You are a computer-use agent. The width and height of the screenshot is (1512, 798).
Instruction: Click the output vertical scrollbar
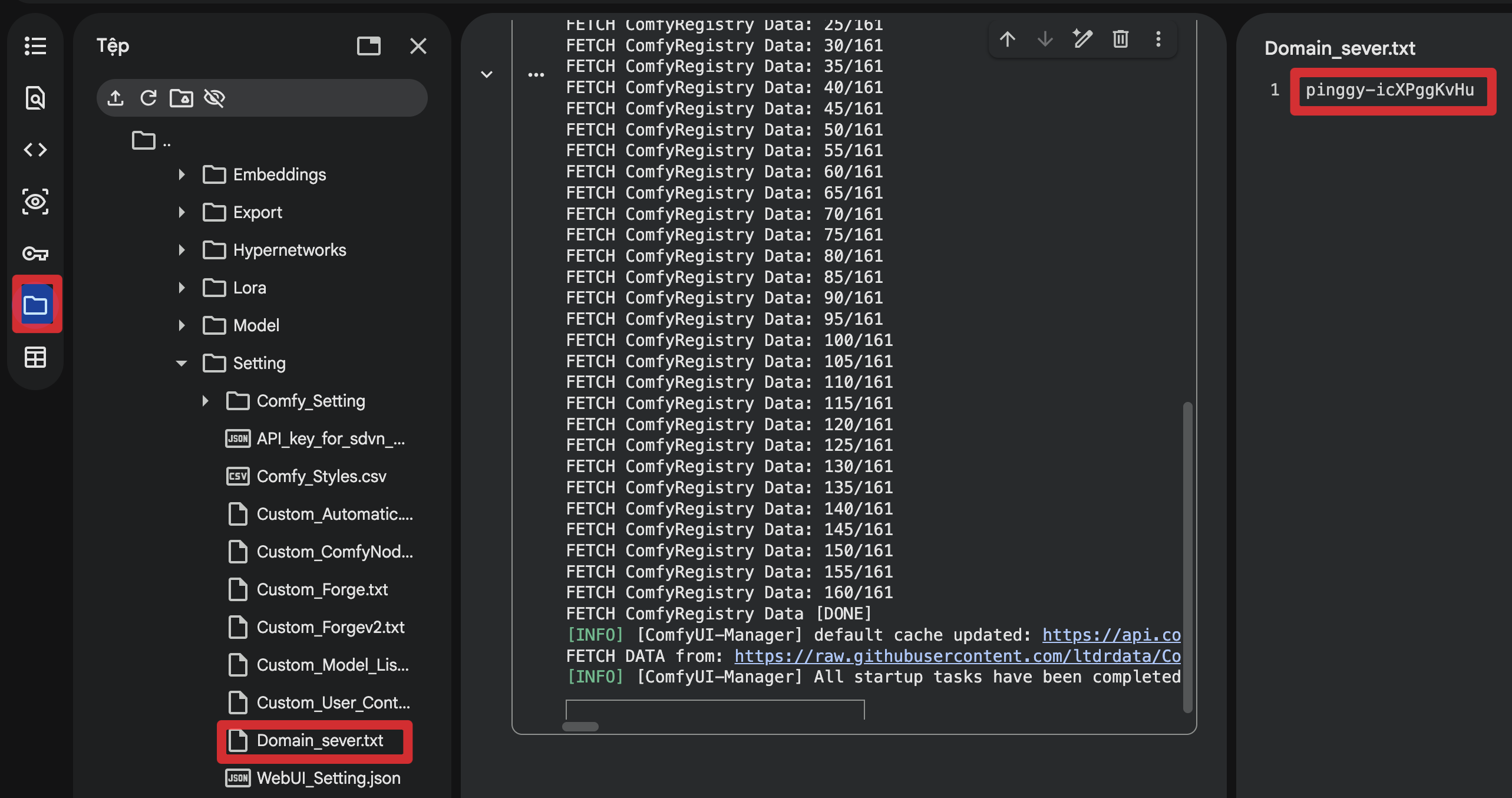point(1188,558)
